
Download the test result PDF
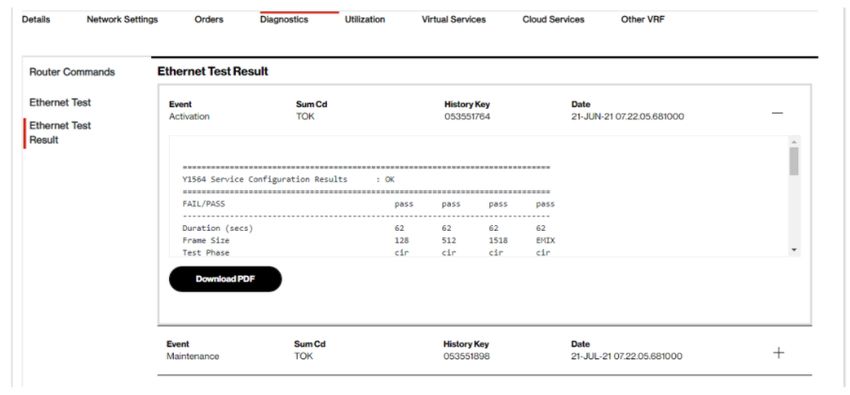coord(225,279)
